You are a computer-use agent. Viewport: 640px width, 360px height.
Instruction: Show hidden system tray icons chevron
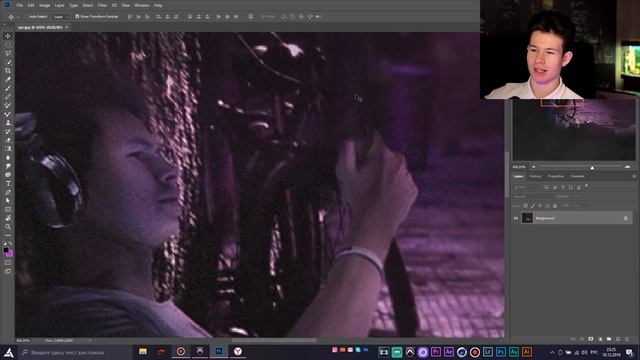(552, 352)
